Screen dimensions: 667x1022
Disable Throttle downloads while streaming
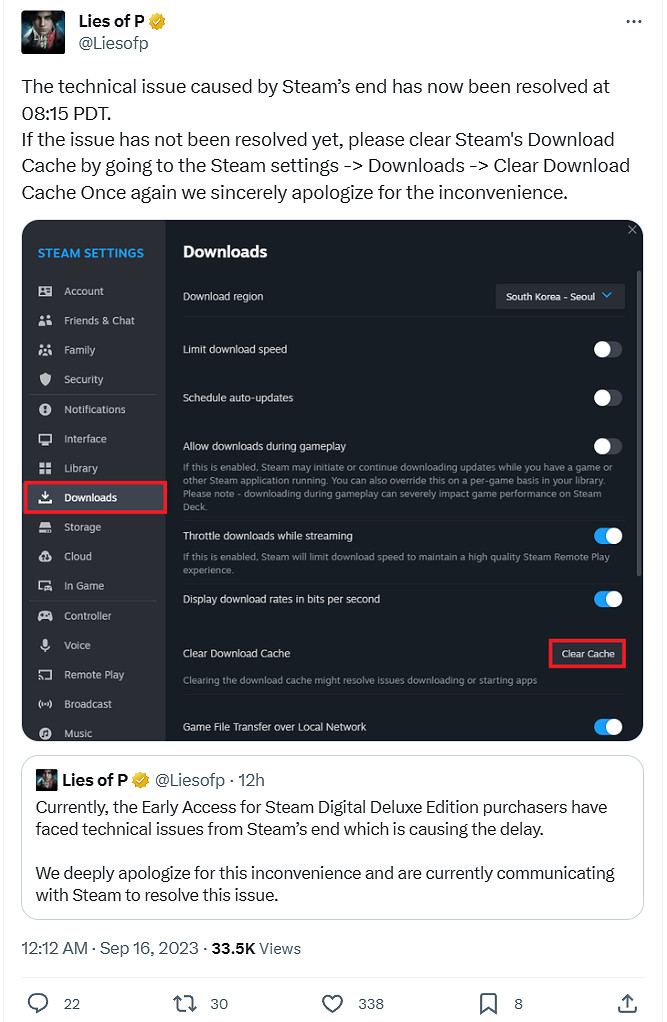[x=607, y=536]
